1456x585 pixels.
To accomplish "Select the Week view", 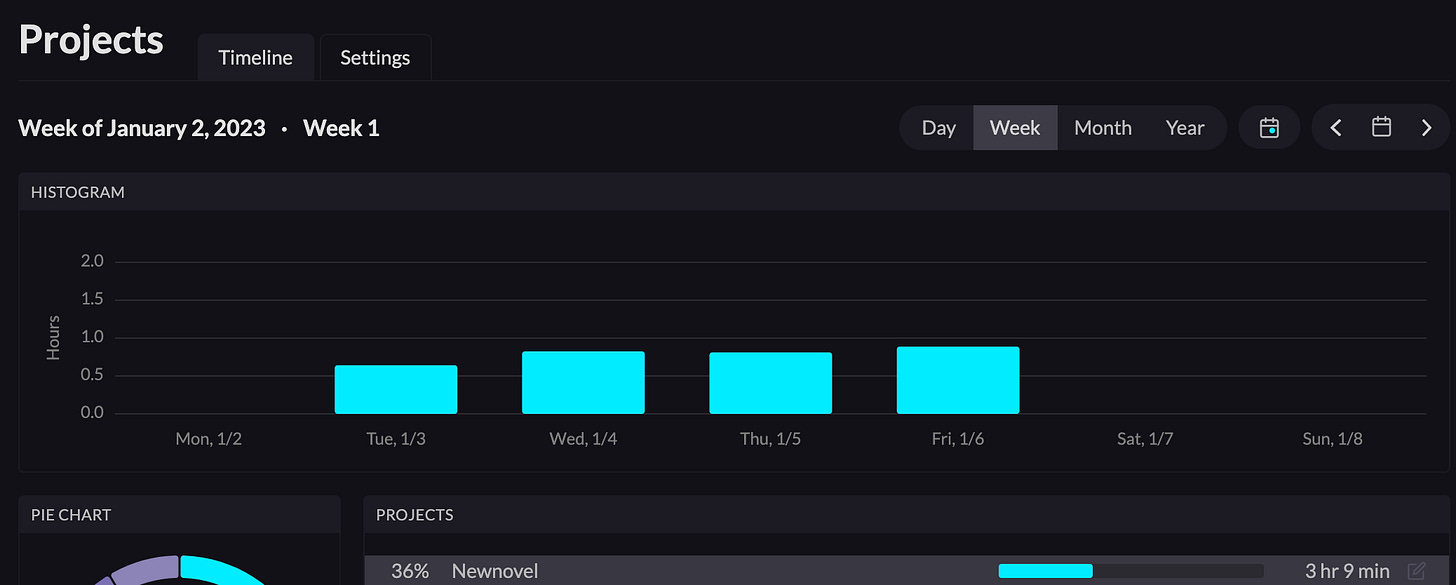I will tap(1015, 128).
